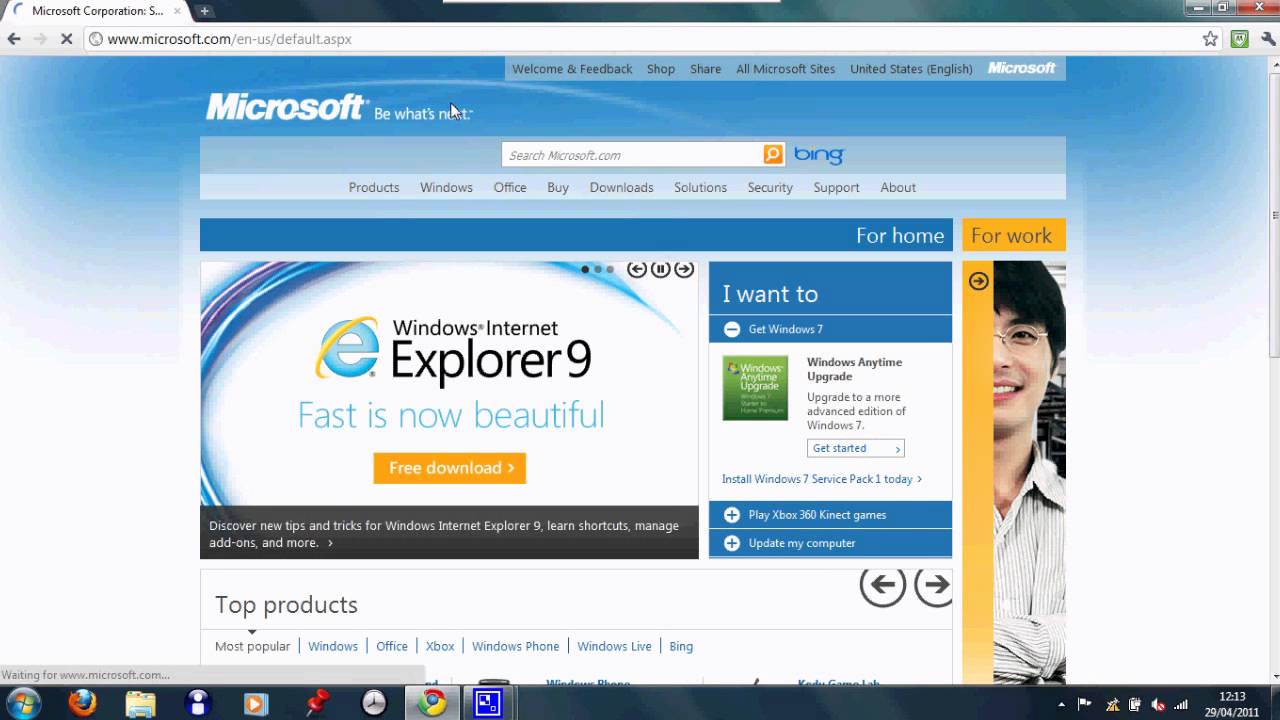This screenshot has width=1280, height=720.
Task: Click the orange search magnifier button
Action: point(773,154)
